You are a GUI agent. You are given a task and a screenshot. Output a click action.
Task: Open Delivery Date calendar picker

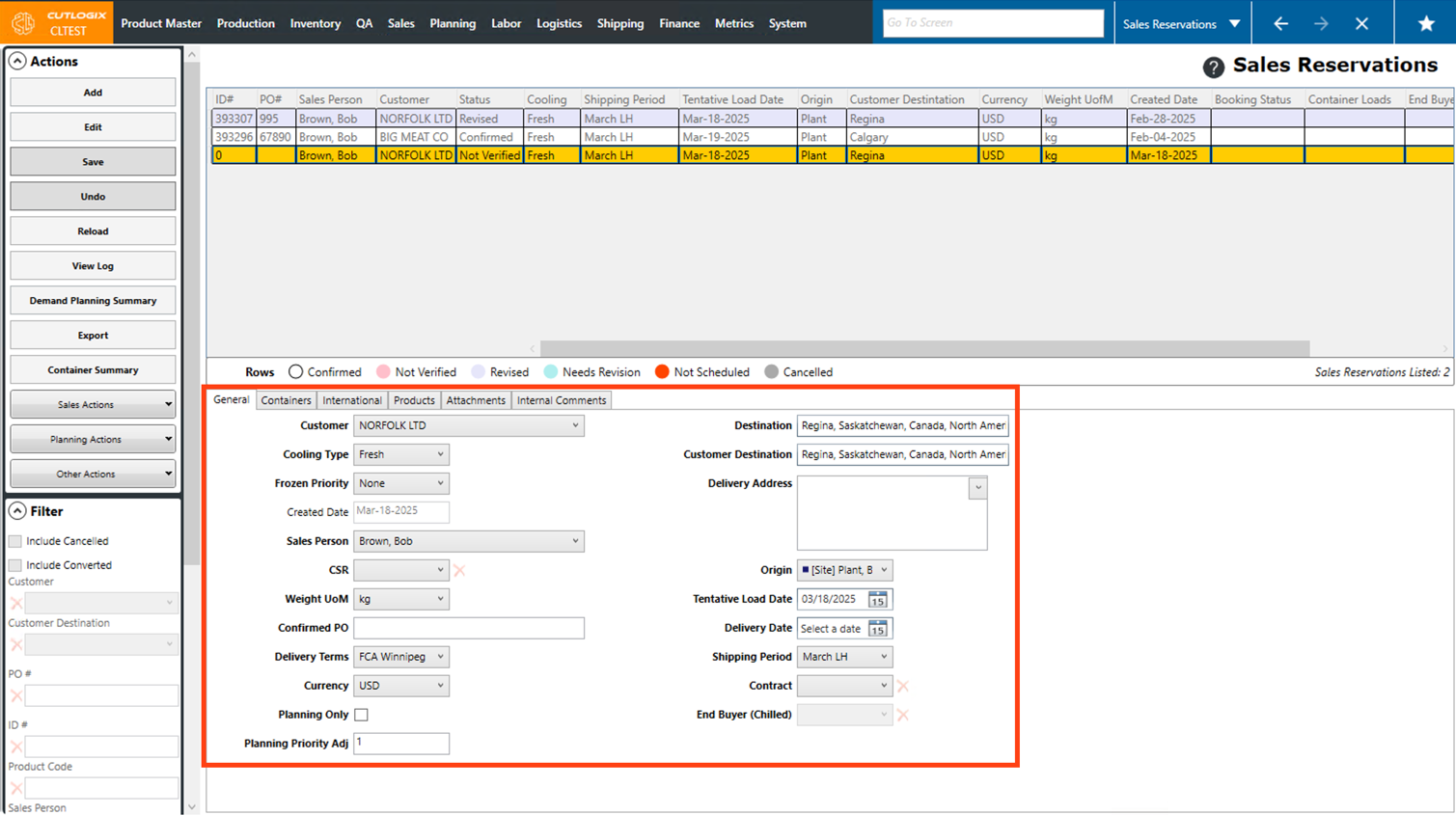click(x=877, y=628)
